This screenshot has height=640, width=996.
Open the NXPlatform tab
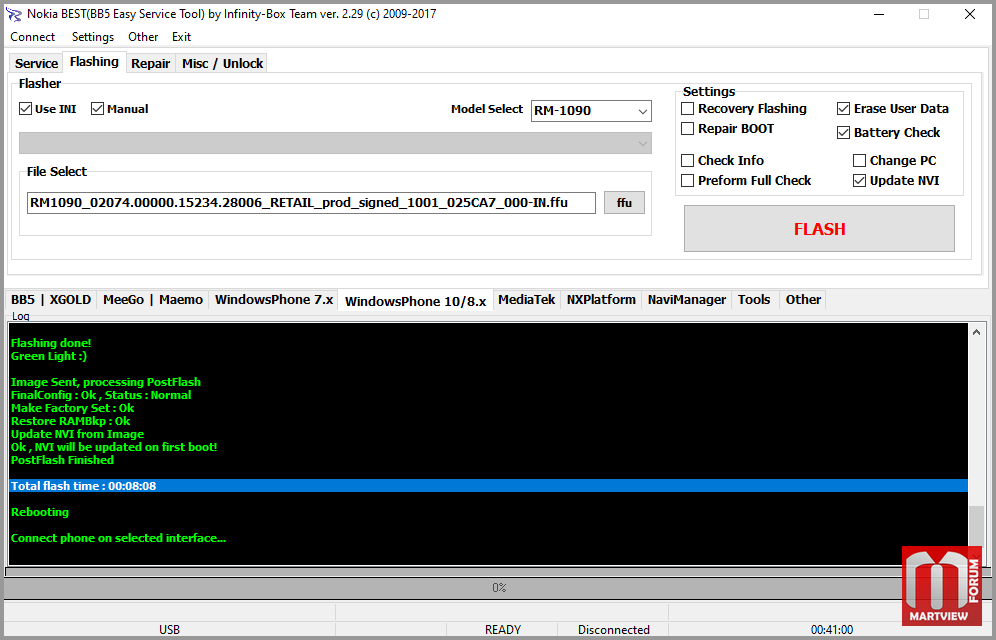point(601,300)
